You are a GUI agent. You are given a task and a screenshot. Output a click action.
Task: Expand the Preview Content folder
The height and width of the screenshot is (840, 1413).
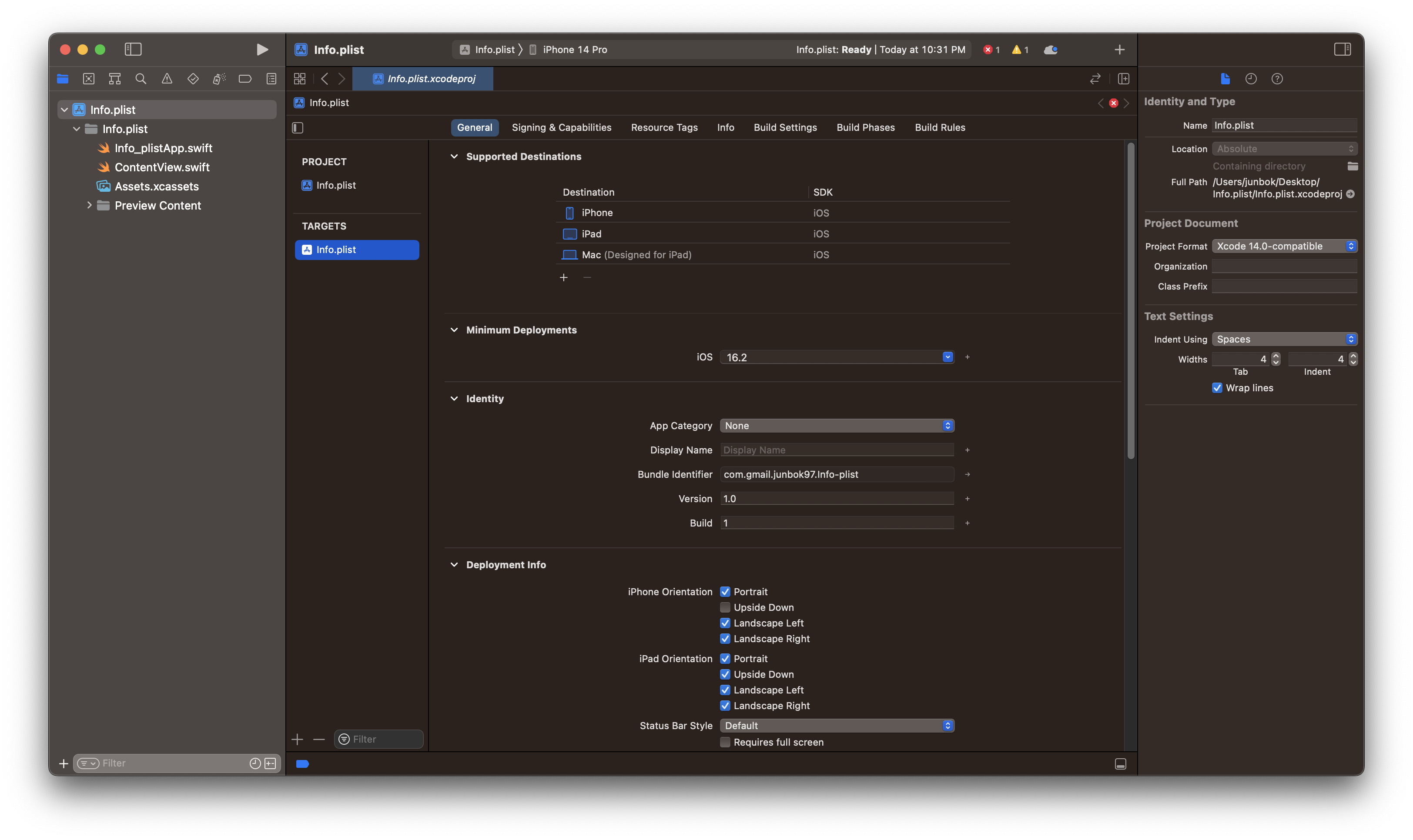(x=89, y=206)
